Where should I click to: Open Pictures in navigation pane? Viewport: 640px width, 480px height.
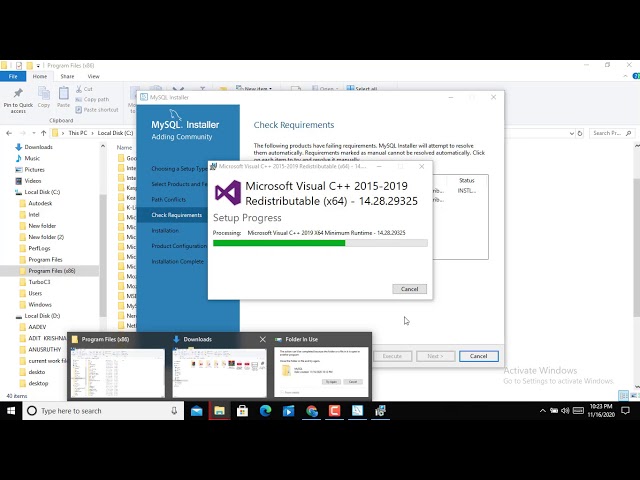tap(34, 170)
